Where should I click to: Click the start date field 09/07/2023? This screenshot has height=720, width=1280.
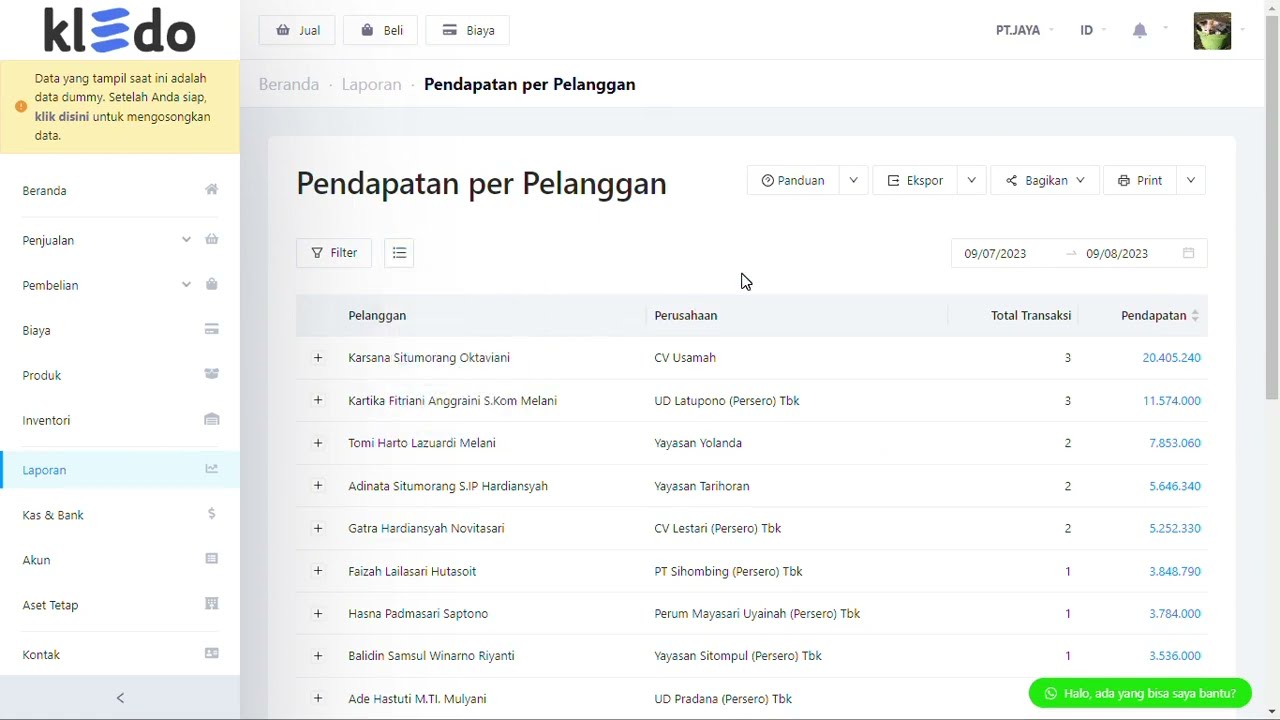click(995, 254)
